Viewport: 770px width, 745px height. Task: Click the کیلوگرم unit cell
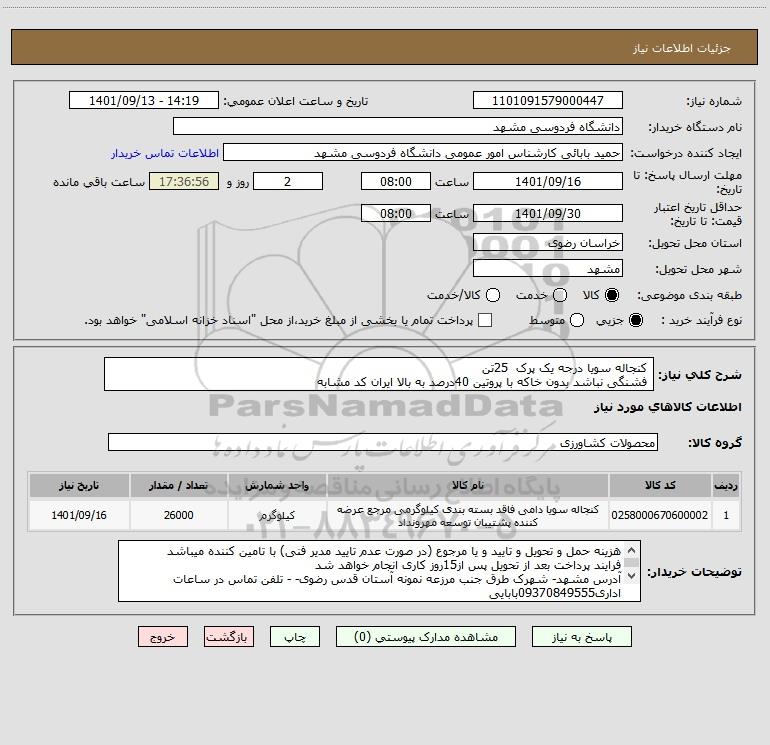(x=277, y=515)
